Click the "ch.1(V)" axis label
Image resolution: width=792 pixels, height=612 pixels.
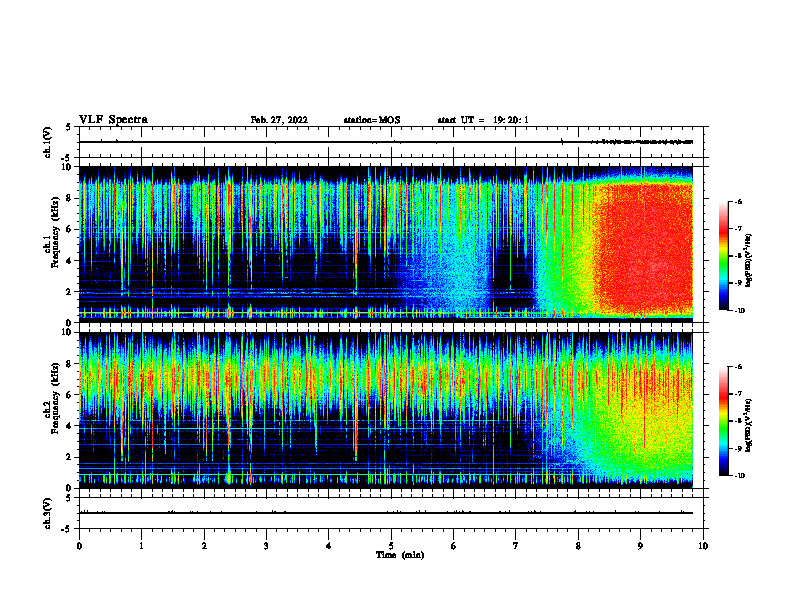tap(48, 142)
